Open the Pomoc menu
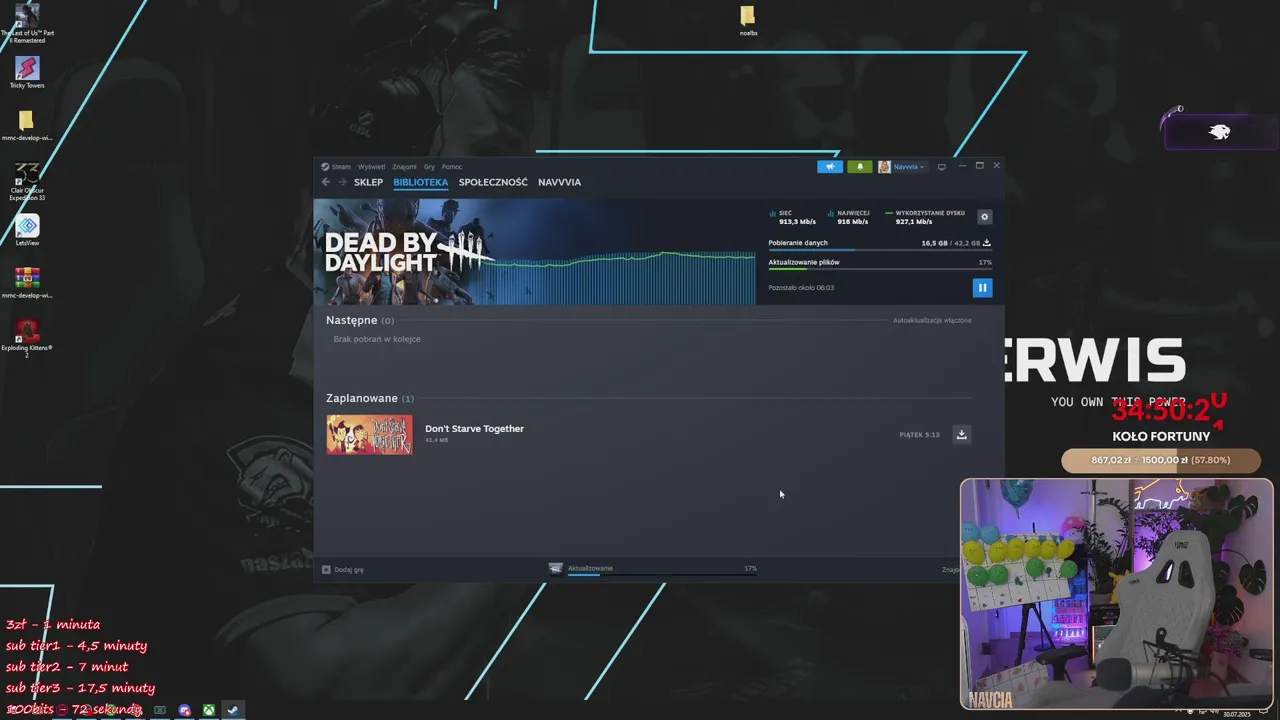The width and height of the screenshot is (1280, 720). pyautogui.click(x=452, y=167)
